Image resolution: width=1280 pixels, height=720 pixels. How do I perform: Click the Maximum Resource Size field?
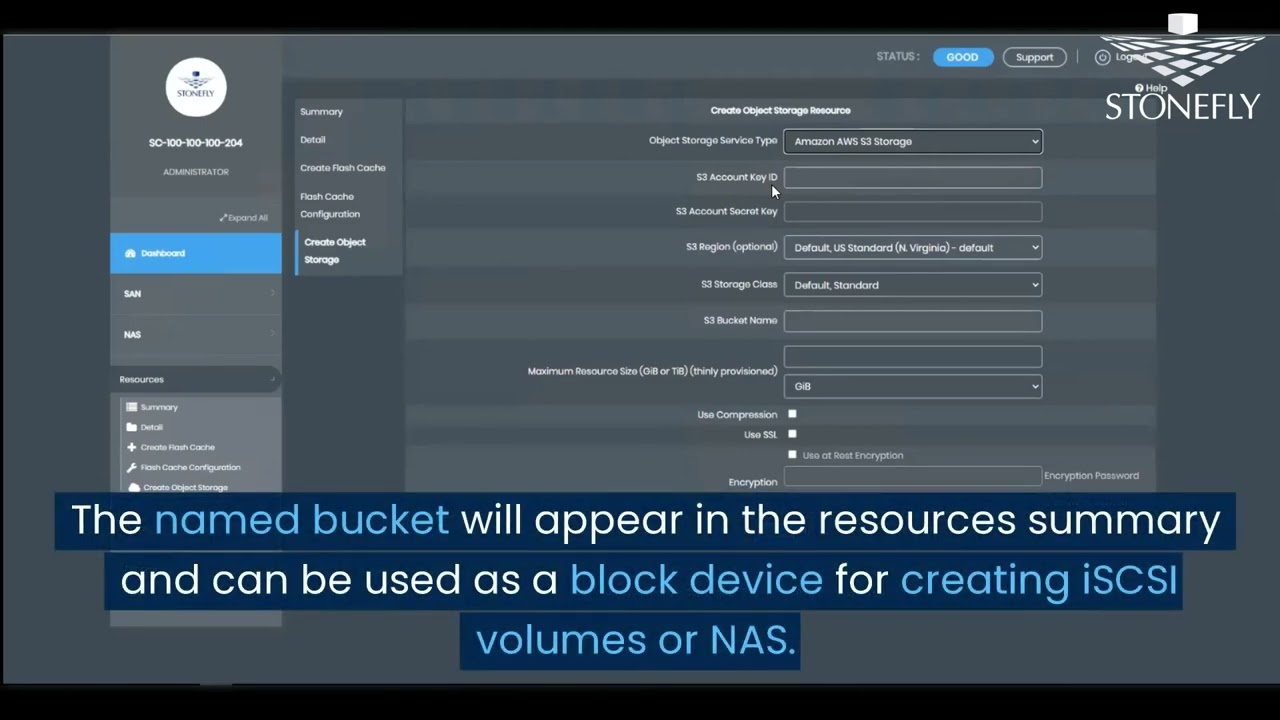point(913,356)
